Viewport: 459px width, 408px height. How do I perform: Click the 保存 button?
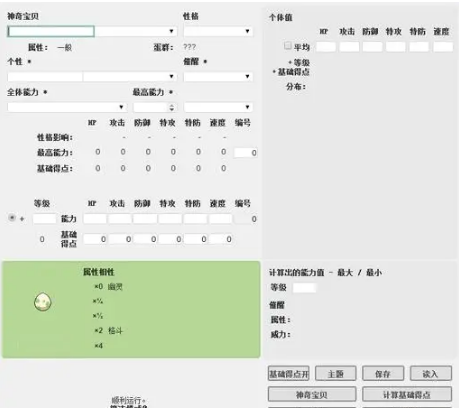click(x=383, y=374)
